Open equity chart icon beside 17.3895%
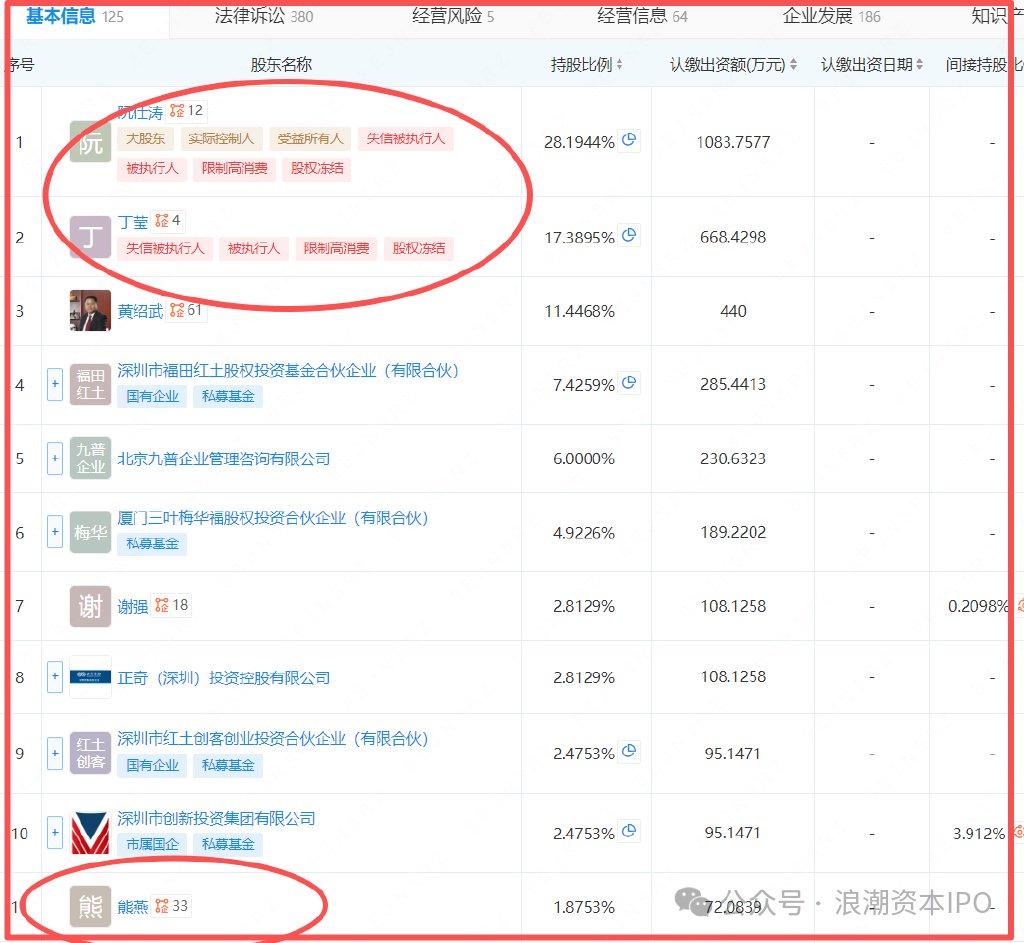The height and width of the screenshot is (943, 1024). point(629,235)
